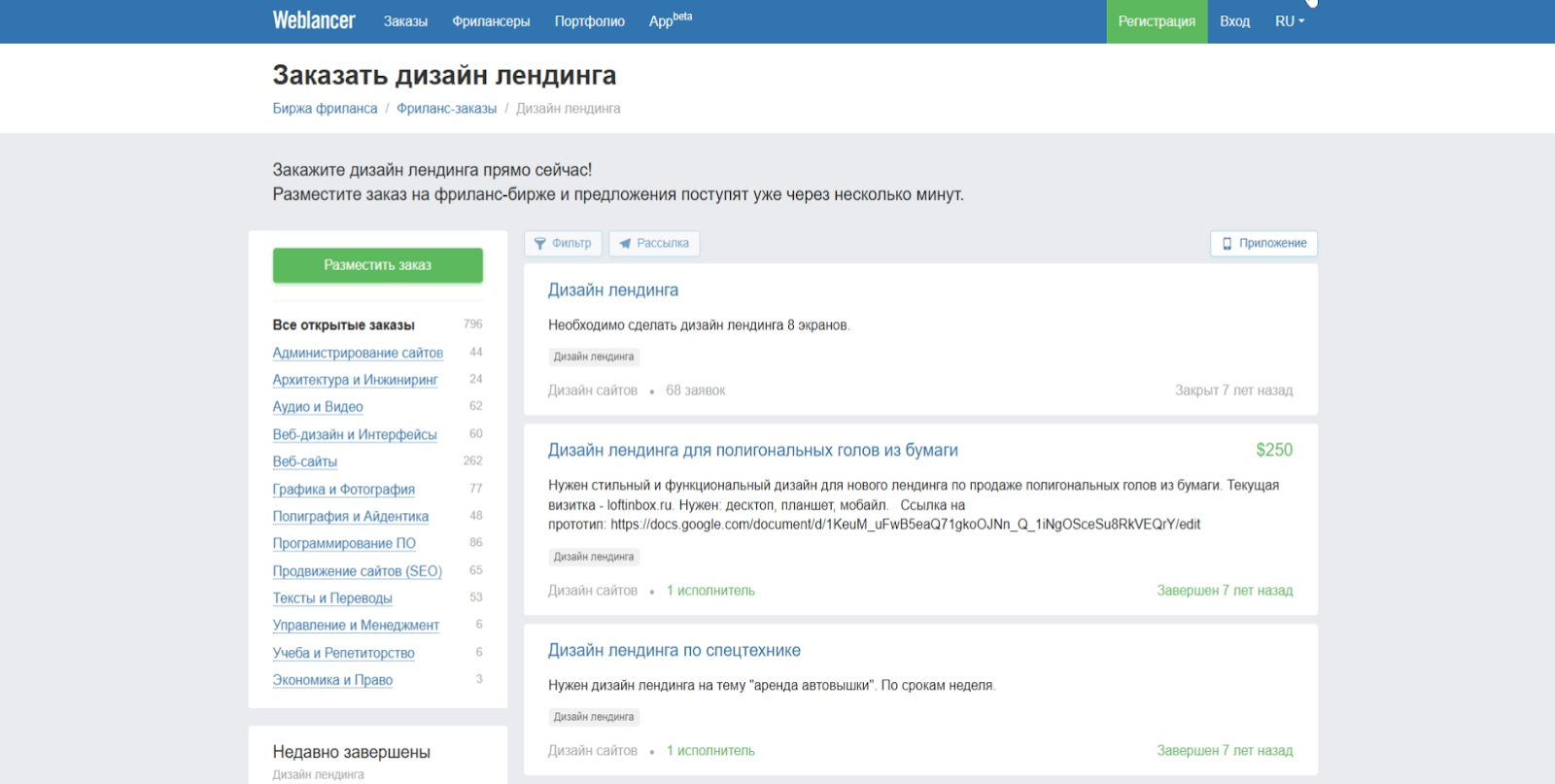Open Тексты и Переводы category
Image resolution: width=1555 pixels, height=784 pixels.
coord(332,598)
